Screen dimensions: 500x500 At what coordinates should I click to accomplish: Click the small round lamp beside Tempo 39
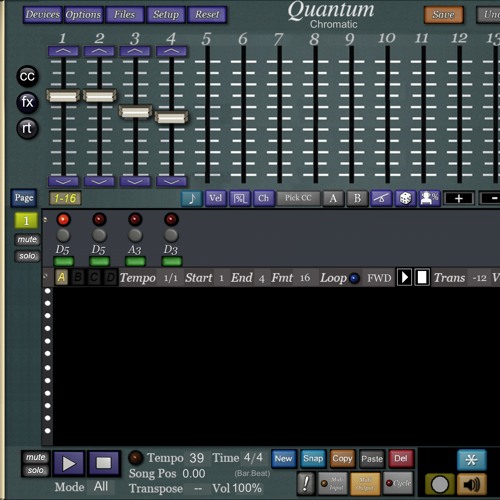coord(136,458)
